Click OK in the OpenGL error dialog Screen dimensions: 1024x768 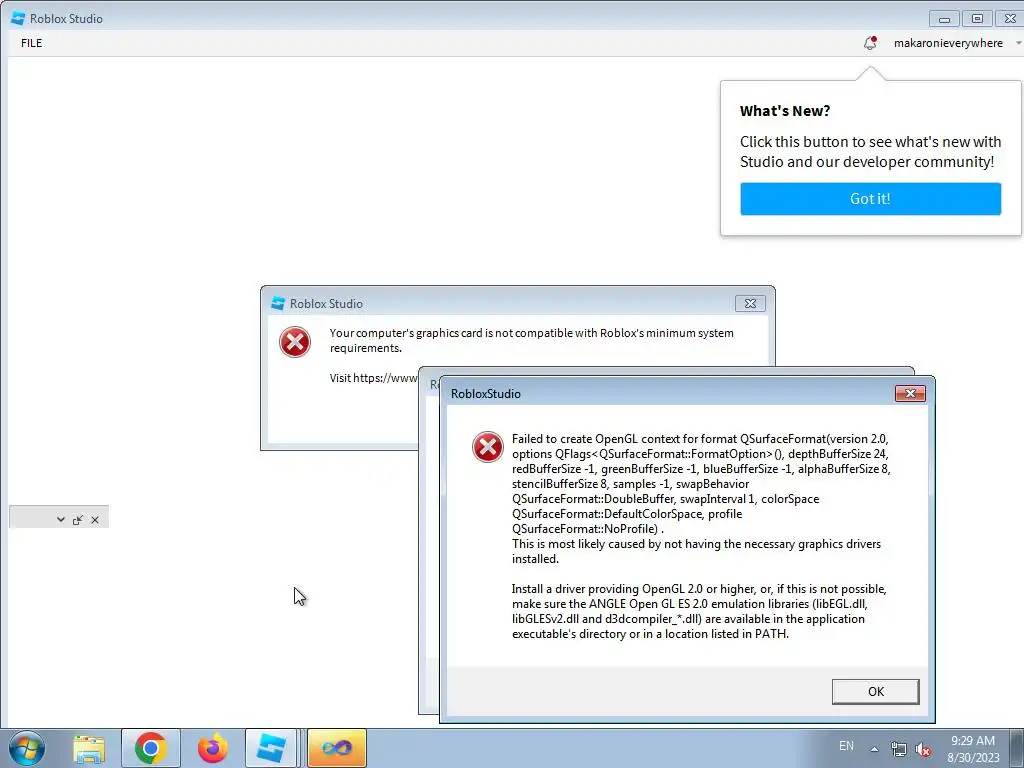tap(875, 692)
